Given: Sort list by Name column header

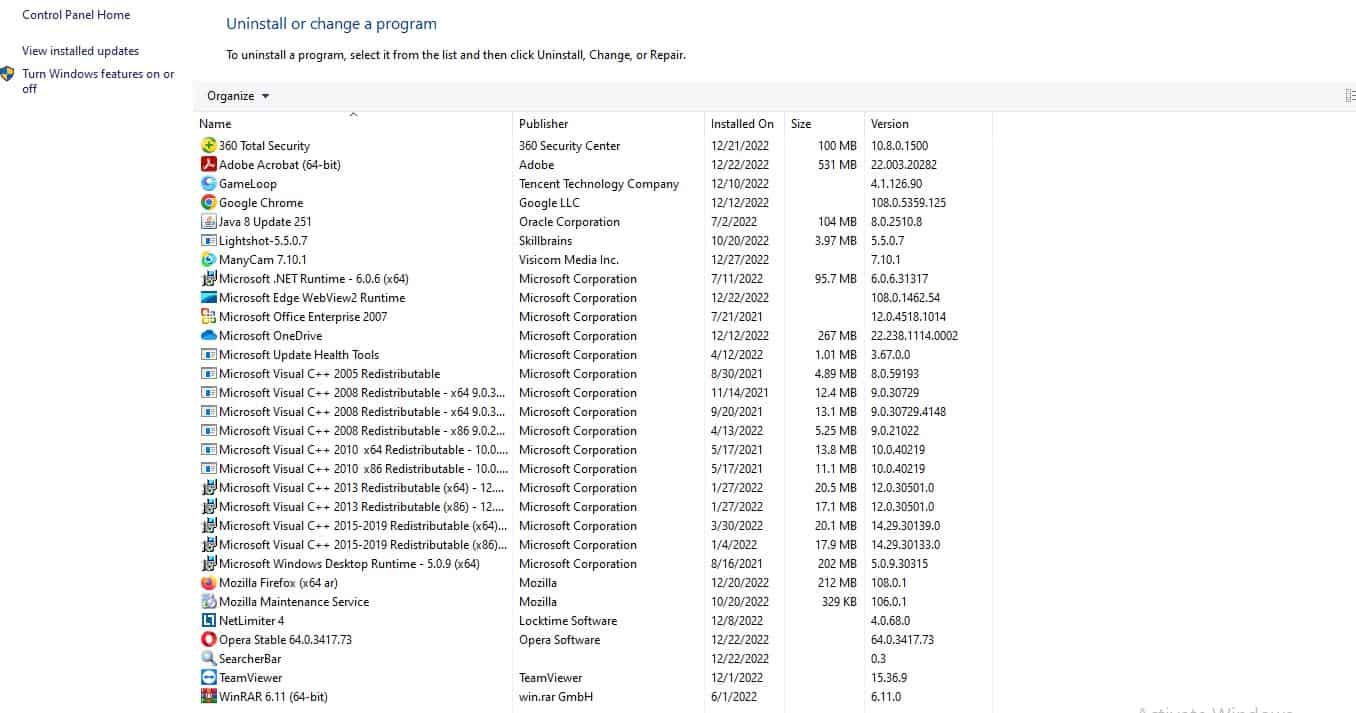Looking at the screenshot, I should [215, 124].
